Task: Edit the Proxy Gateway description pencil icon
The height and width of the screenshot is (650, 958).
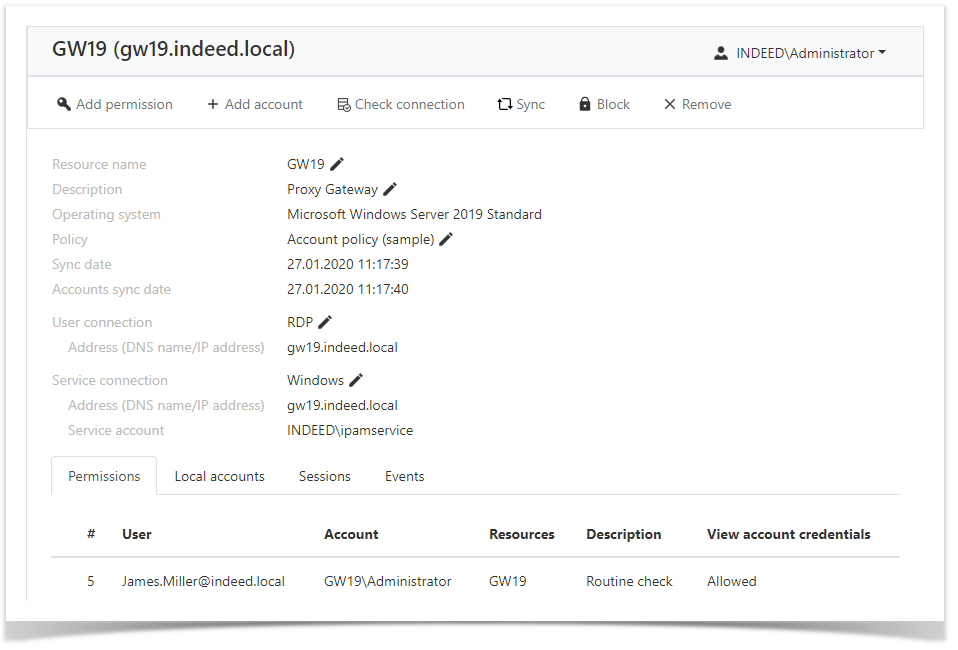Action: [x=390, y=189]
